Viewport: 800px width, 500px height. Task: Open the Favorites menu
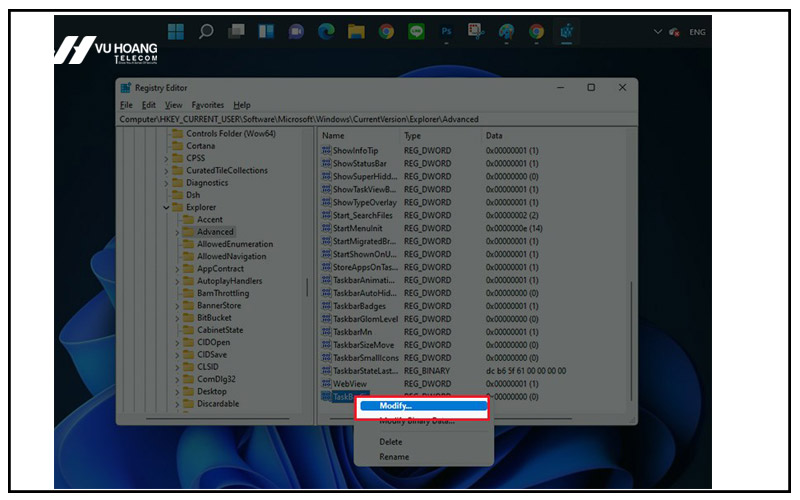pyautogui.click(x=208, y=105)
